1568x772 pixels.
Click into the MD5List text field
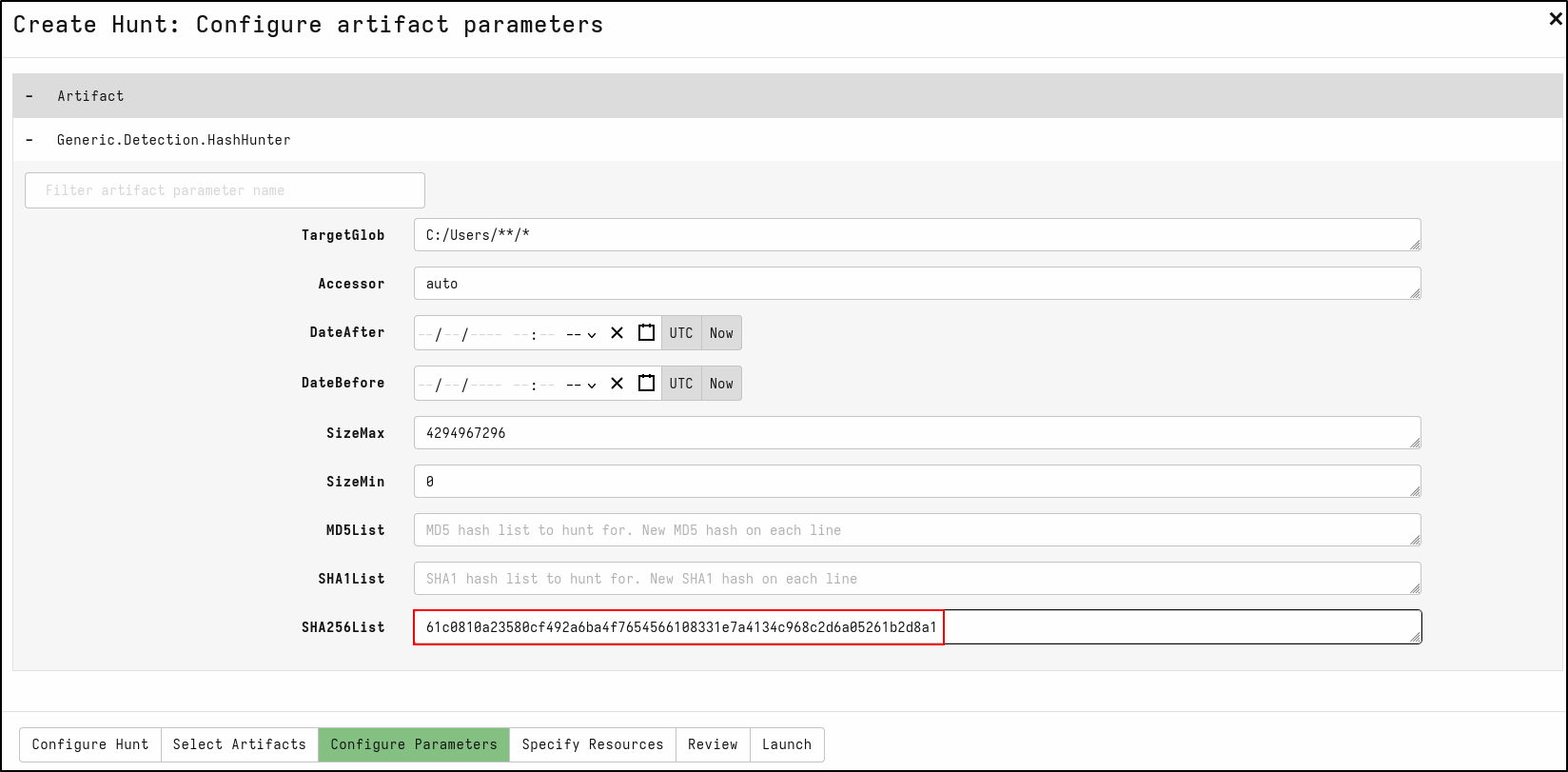click(x=916, y=530)
